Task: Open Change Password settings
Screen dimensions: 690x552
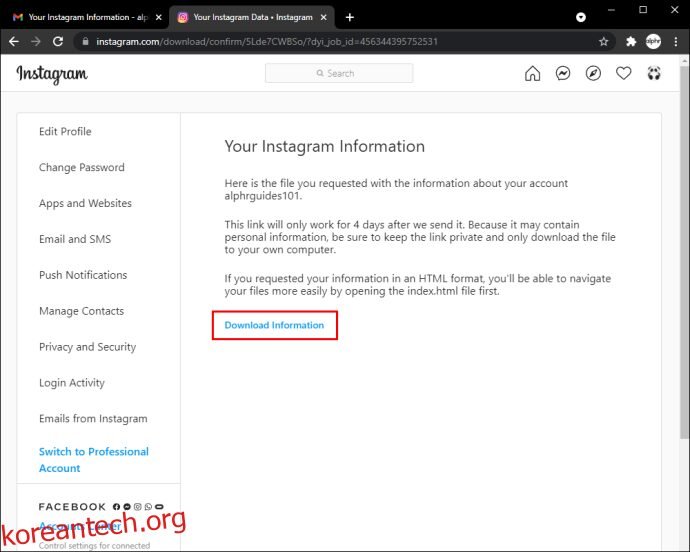Action: [82, 167]
